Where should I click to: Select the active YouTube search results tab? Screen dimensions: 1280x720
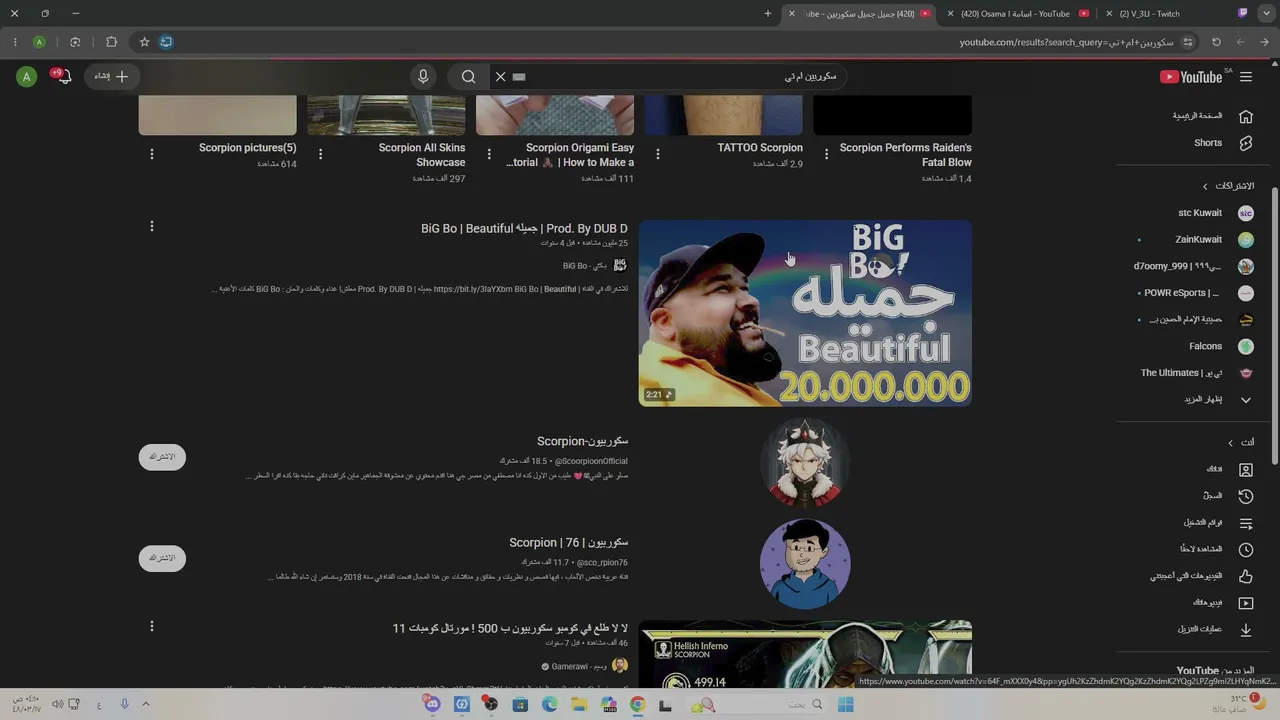(x=860, y=14)
